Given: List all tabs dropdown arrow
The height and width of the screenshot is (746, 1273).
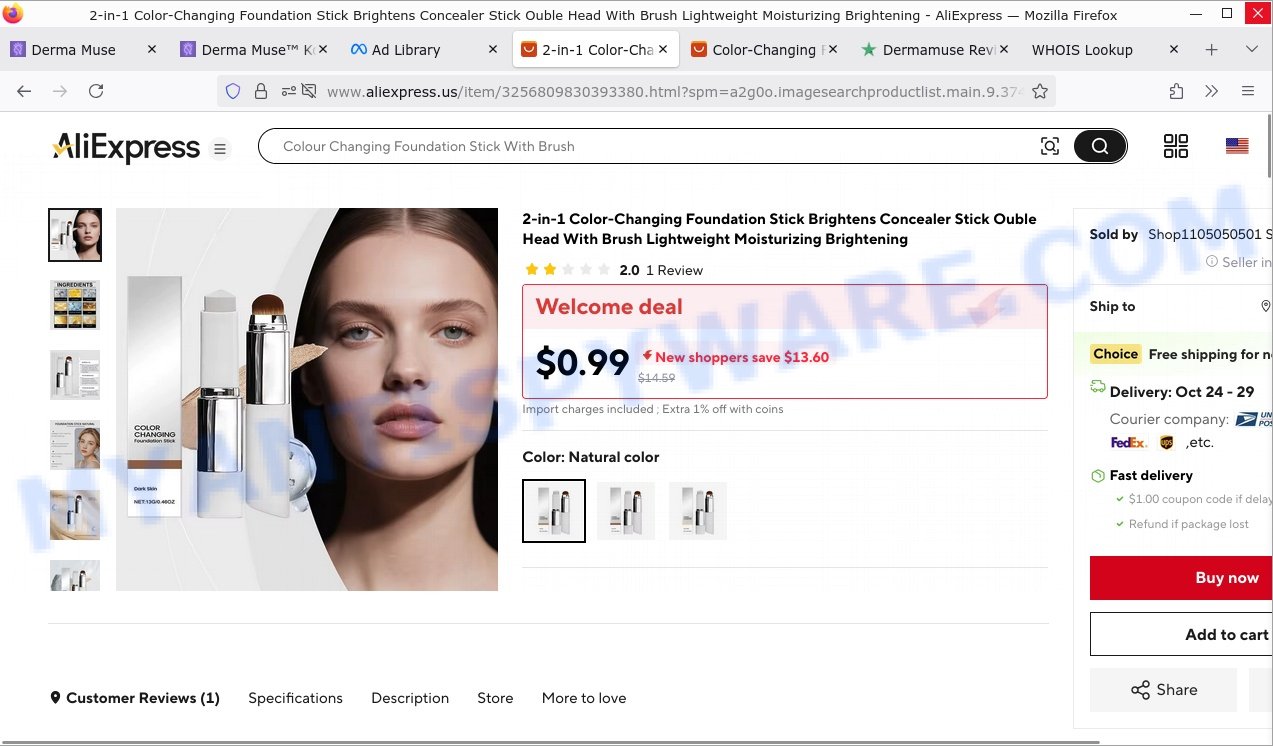Looking at the screenshot, I should point(1251,50).
